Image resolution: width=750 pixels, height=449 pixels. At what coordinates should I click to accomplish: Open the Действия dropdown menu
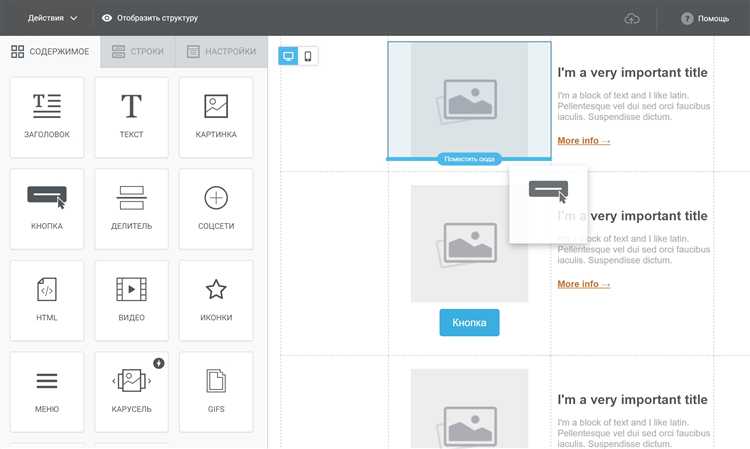point(52,18)
